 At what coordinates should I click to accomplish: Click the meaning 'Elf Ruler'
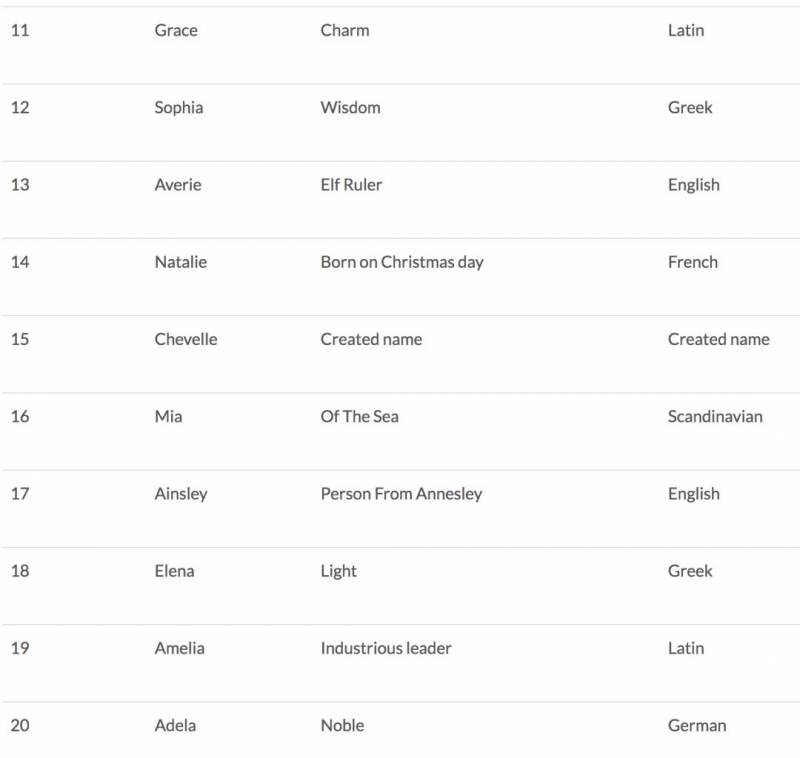[351, 185]
